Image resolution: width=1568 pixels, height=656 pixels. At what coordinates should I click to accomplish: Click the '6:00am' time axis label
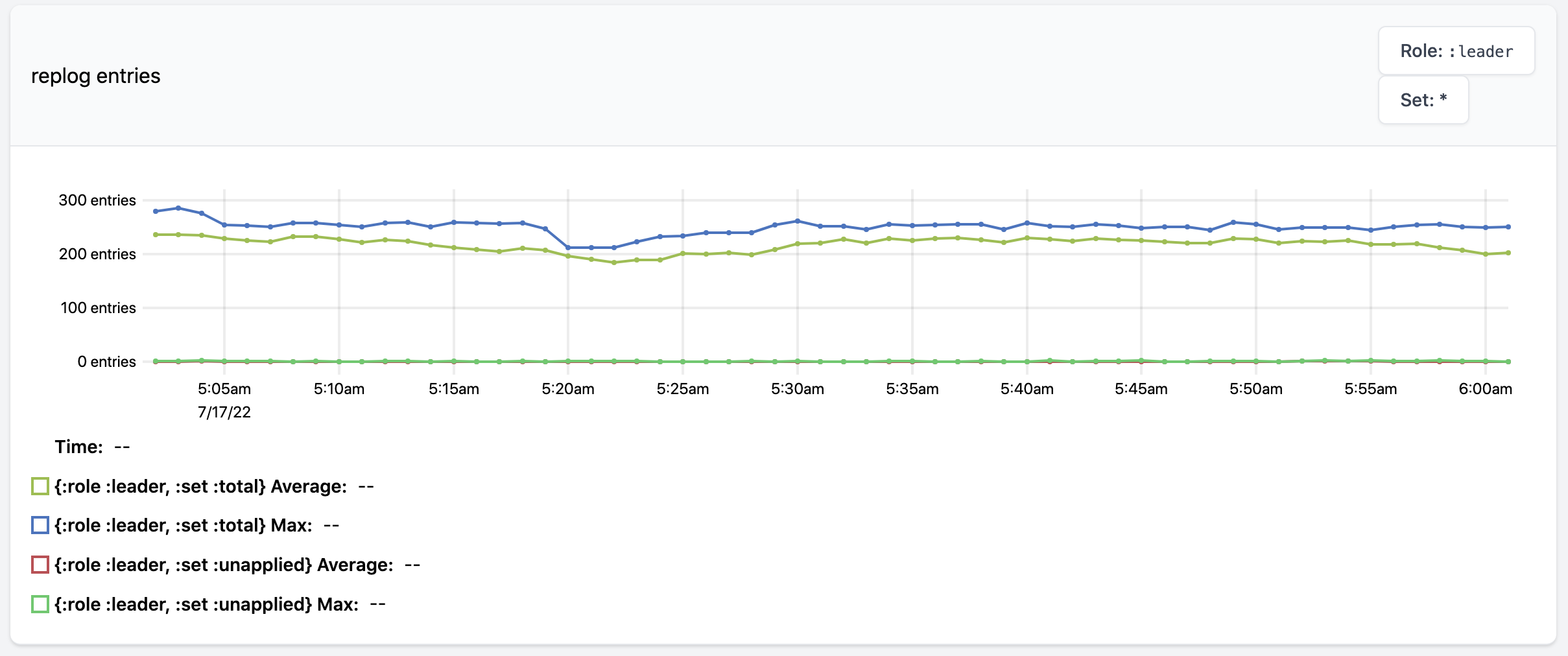click(1486, 389)
